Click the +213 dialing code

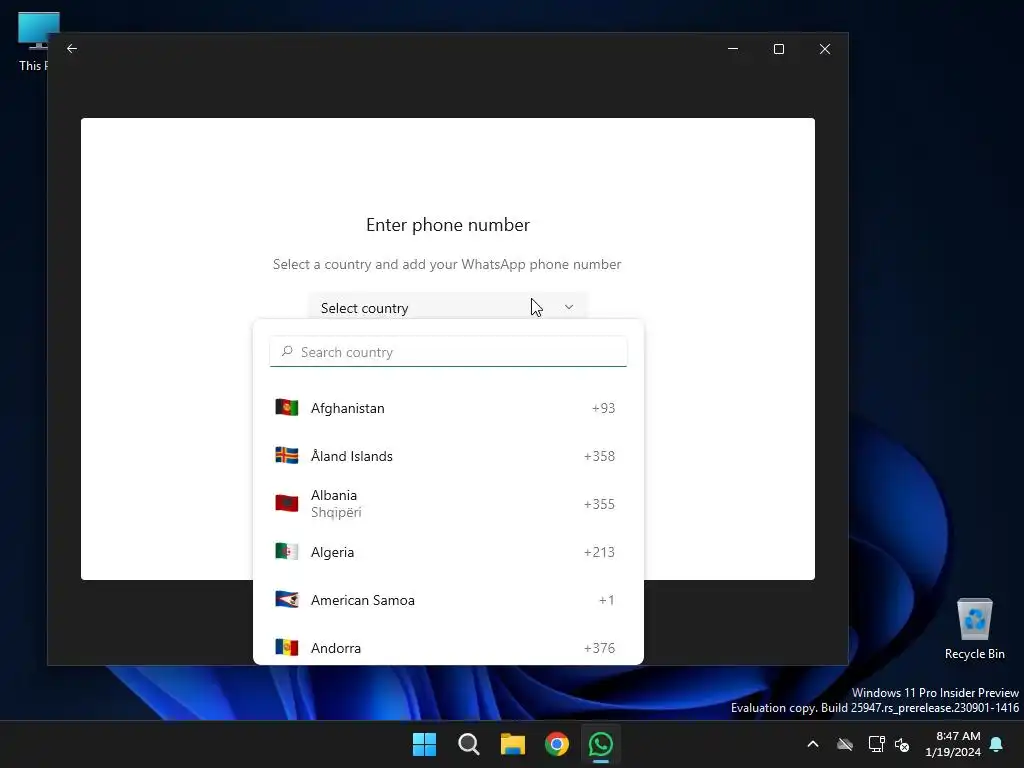click(600, 552)
